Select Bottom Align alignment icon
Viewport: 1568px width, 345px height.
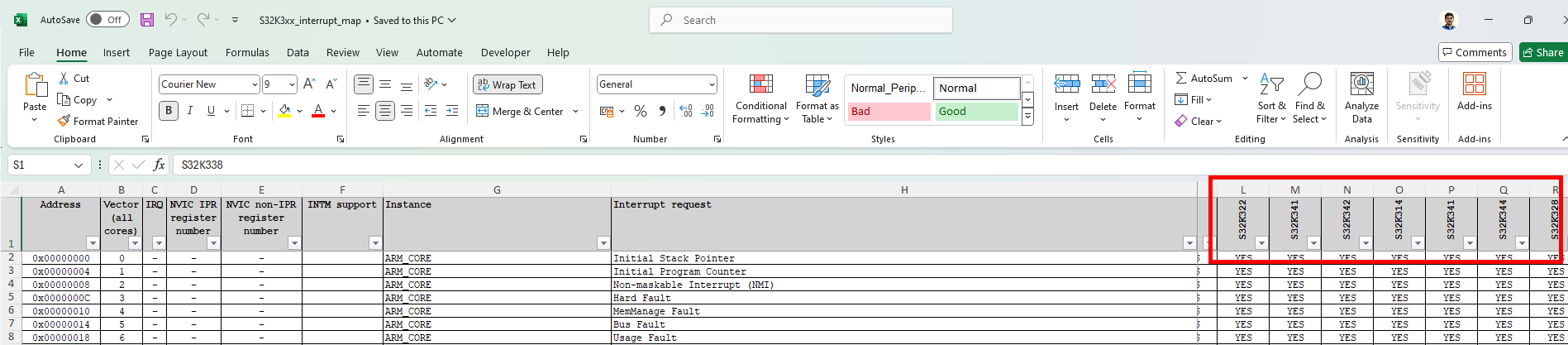[x=407, y=84]
